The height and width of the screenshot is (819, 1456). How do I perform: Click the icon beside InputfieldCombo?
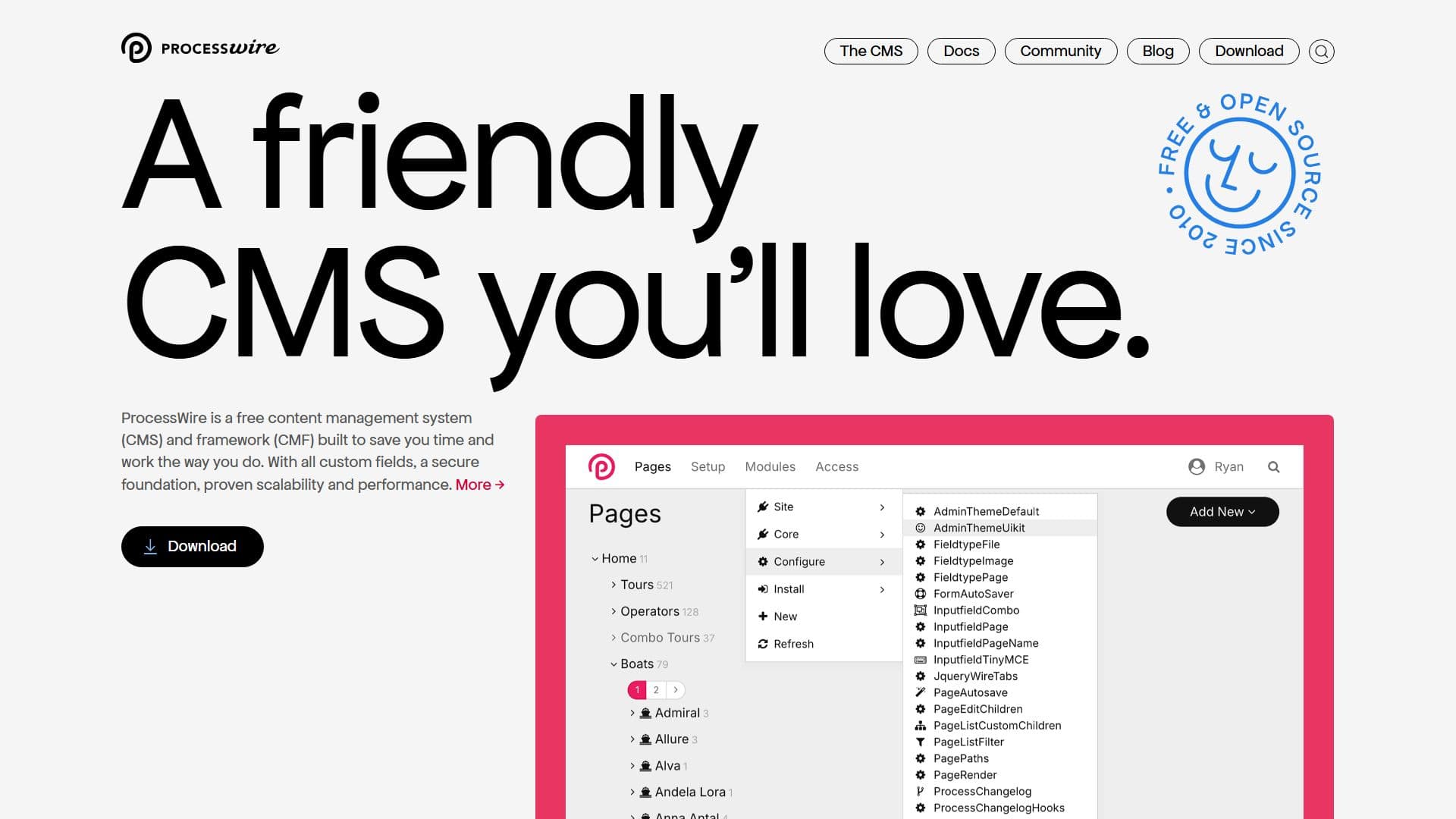(x=921, y=610)
